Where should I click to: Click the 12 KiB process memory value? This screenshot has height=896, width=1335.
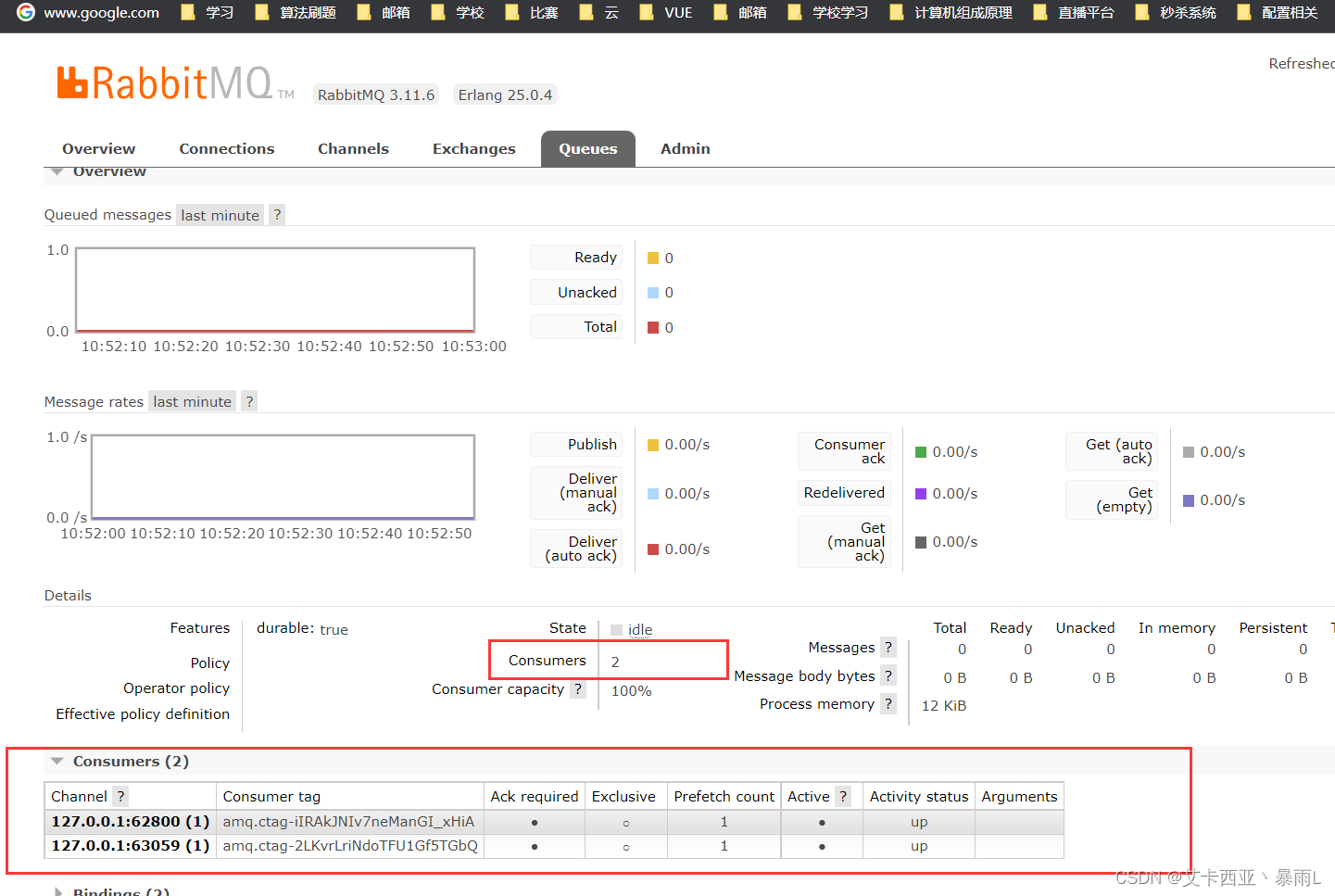pos(944,706)
